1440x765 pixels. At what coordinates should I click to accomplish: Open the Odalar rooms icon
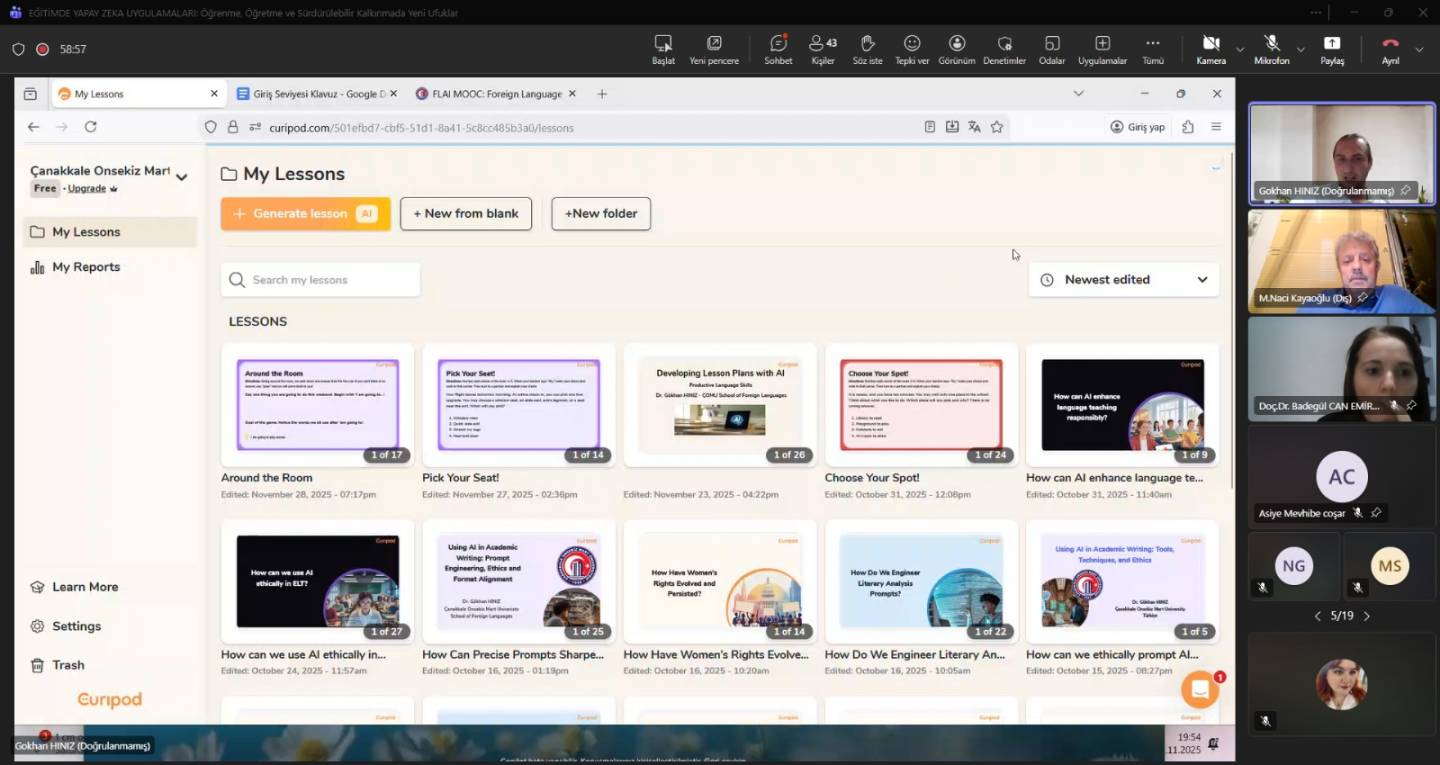click(1052, 44)
